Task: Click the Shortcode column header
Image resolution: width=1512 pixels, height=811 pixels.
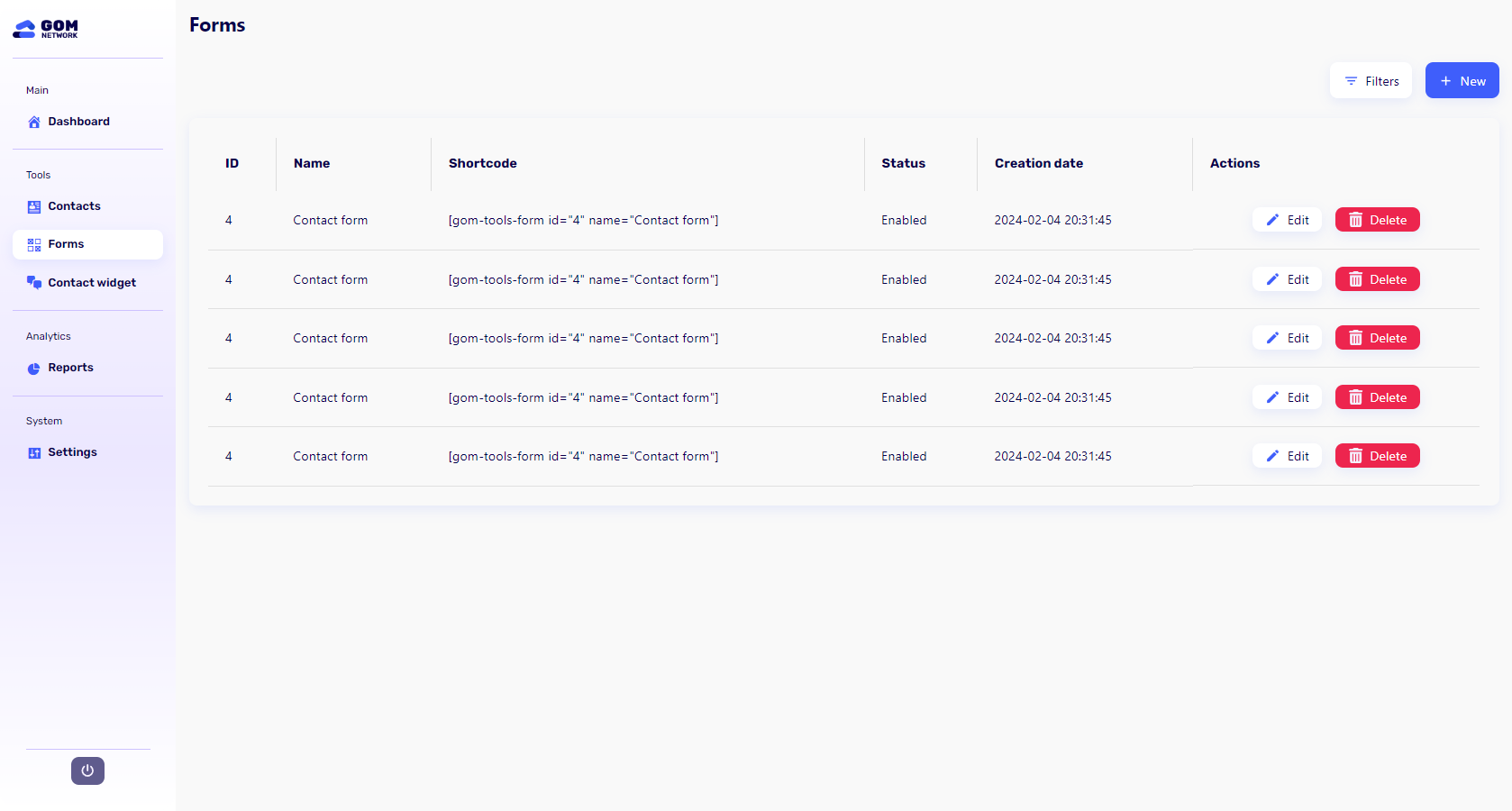Action: 483,163
